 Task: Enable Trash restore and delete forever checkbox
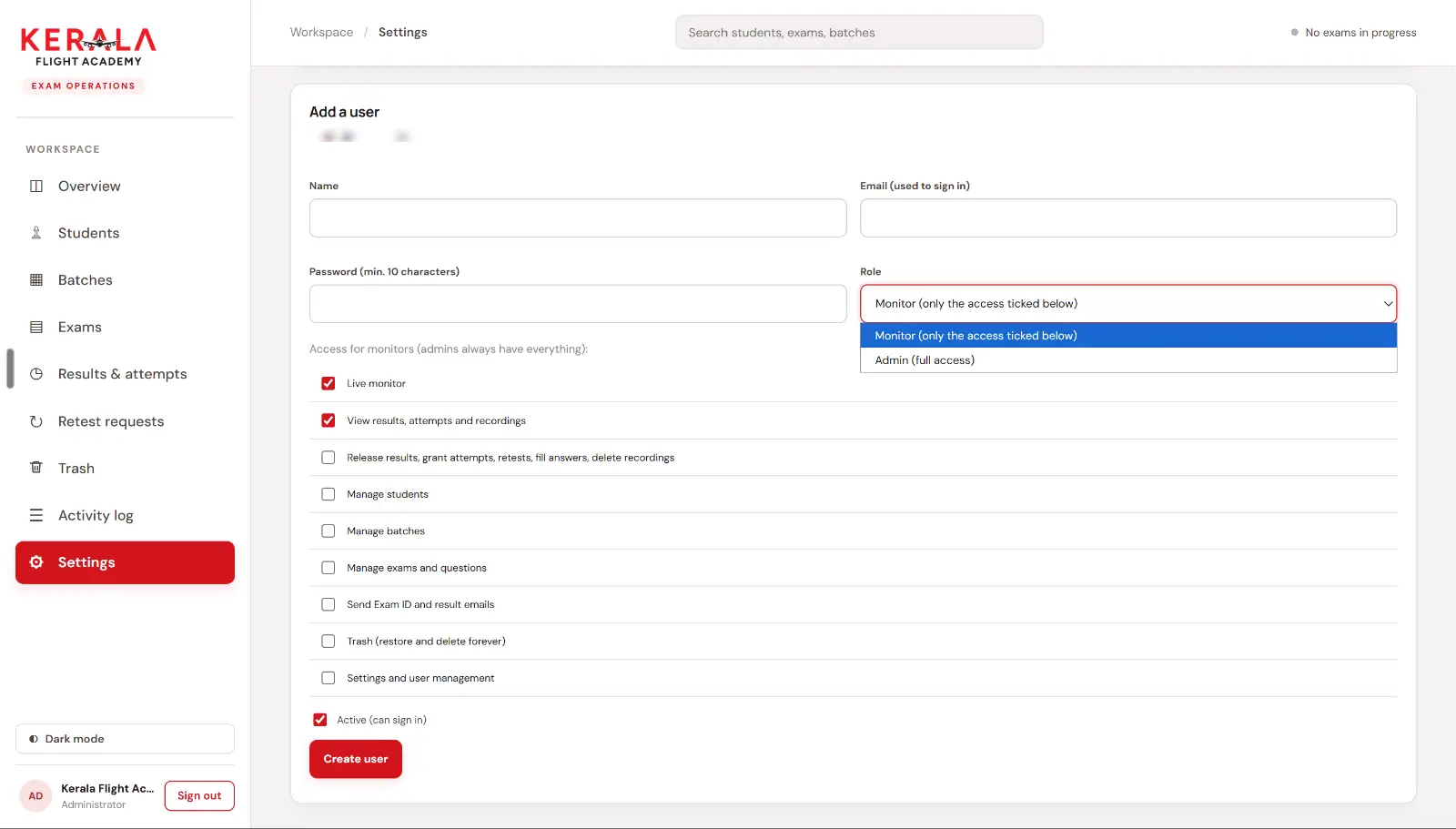coord(329,642)
